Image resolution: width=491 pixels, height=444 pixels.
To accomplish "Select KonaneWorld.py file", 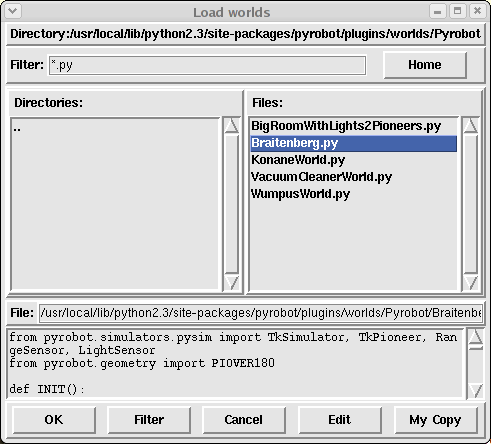I will (353, 160).
